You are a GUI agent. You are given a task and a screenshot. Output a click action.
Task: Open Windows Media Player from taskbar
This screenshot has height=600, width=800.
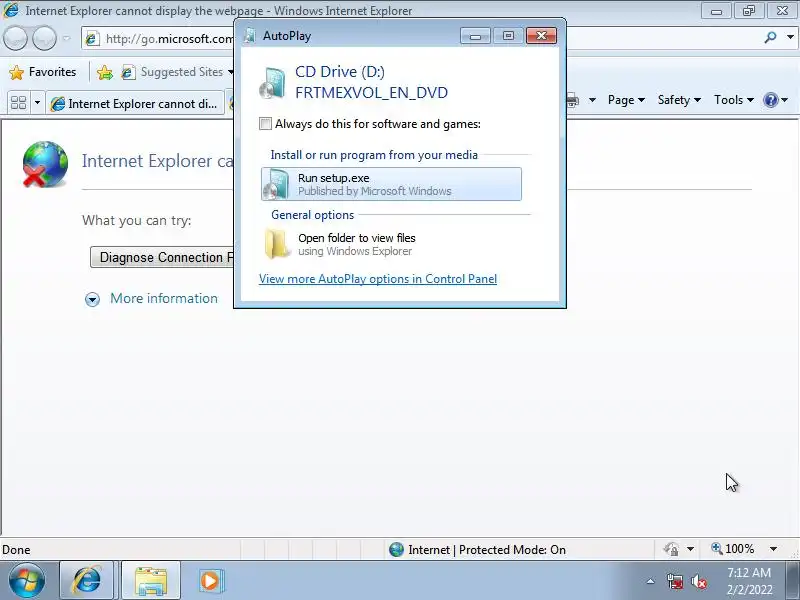tap(210, 581)
